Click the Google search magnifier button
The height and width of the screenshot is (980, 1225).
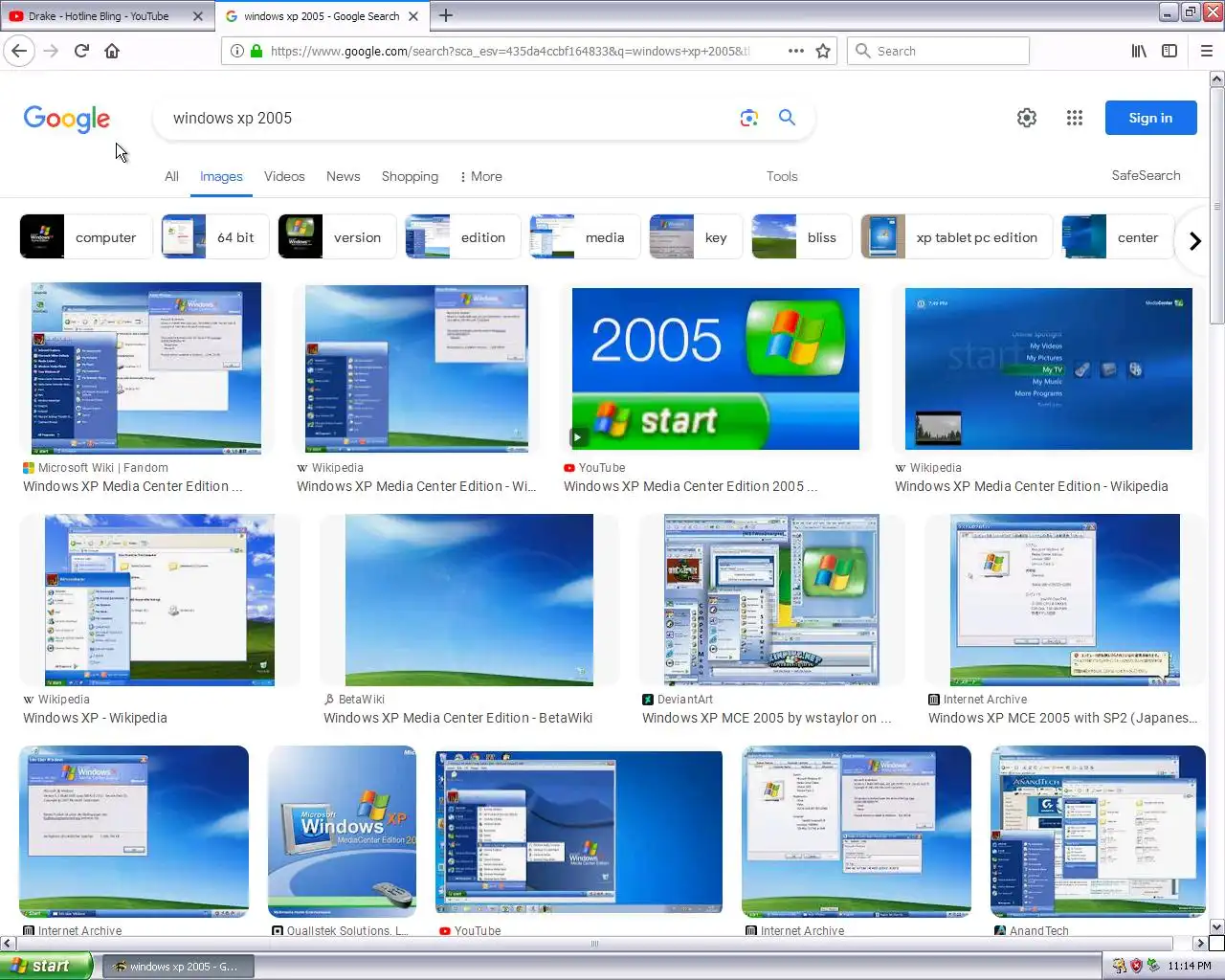pyautogui.click(x=787, y=118)
